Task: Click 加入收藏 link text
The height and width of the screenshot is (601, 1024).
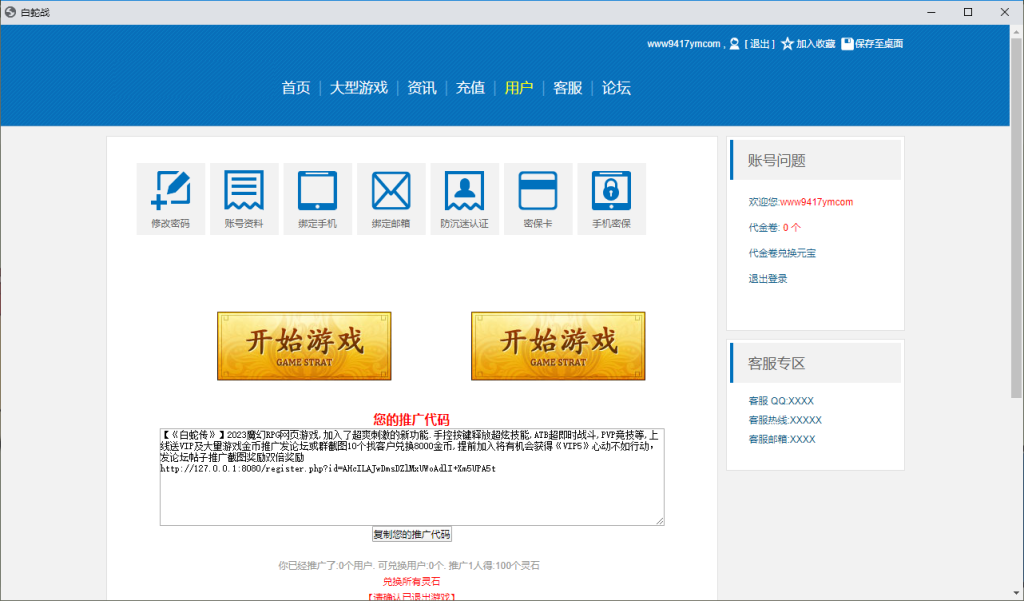Action: coord(816,44)
